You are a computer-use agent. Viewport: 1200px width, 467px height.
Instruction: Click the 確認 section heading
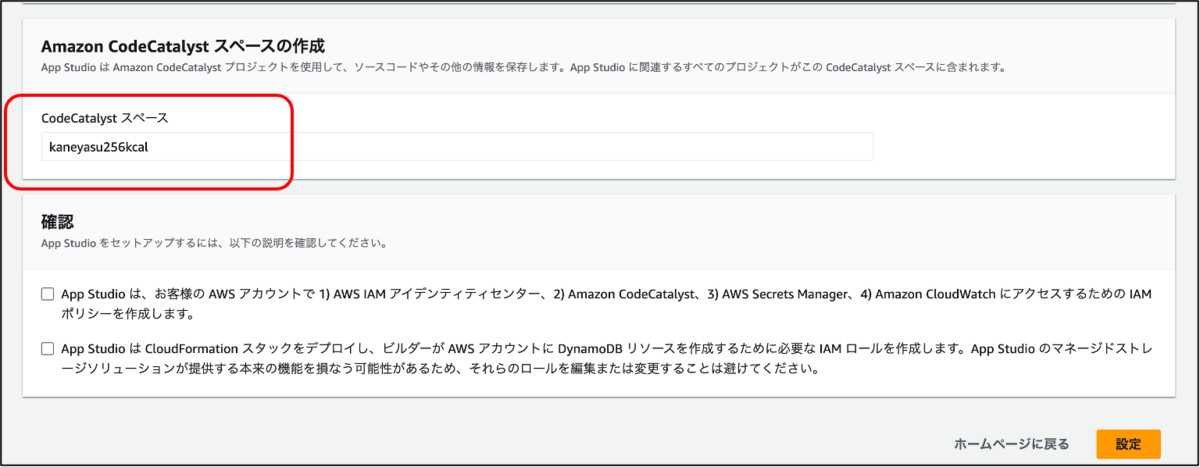point(58,221)
